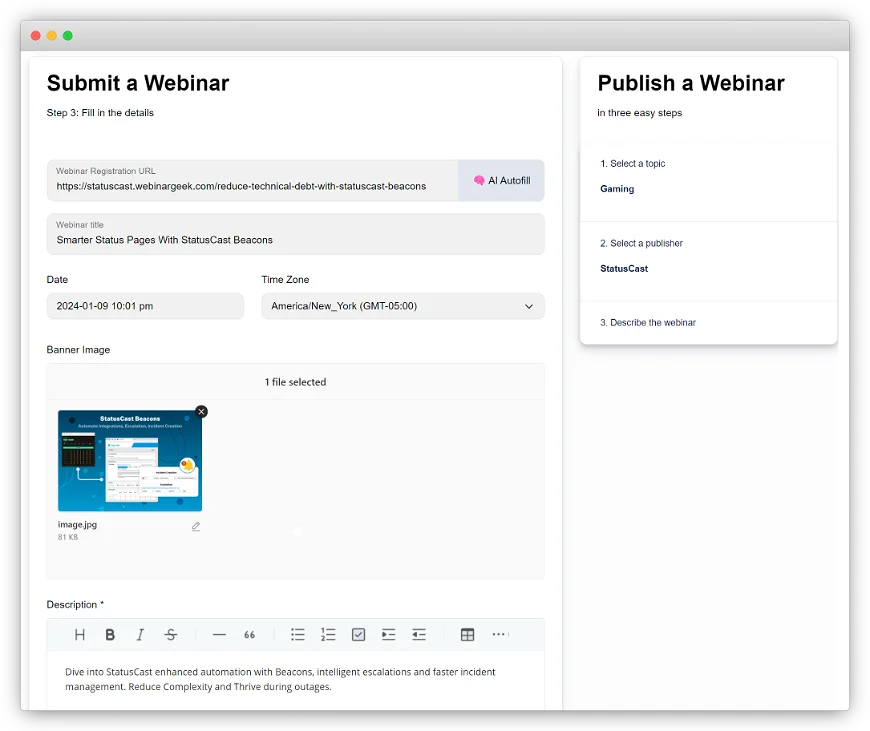
Task: Insert a bulleted list
Action: point(298,634)
